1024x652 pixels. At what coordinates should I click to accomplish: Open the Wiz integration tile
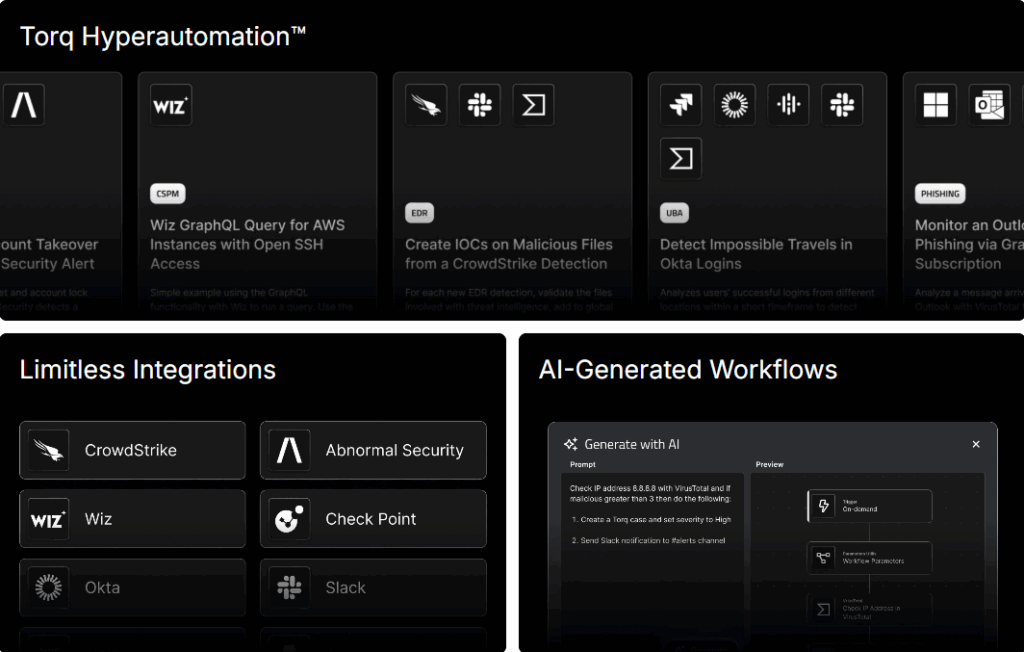coord(133,519)
